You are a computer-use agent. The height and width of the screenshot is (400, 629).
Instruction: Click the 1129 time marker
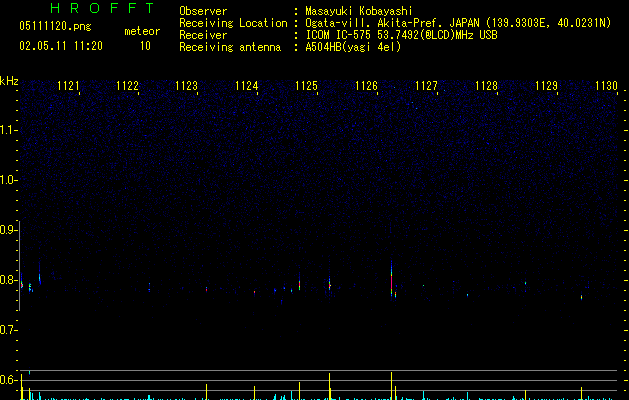[x=546, y=86]
